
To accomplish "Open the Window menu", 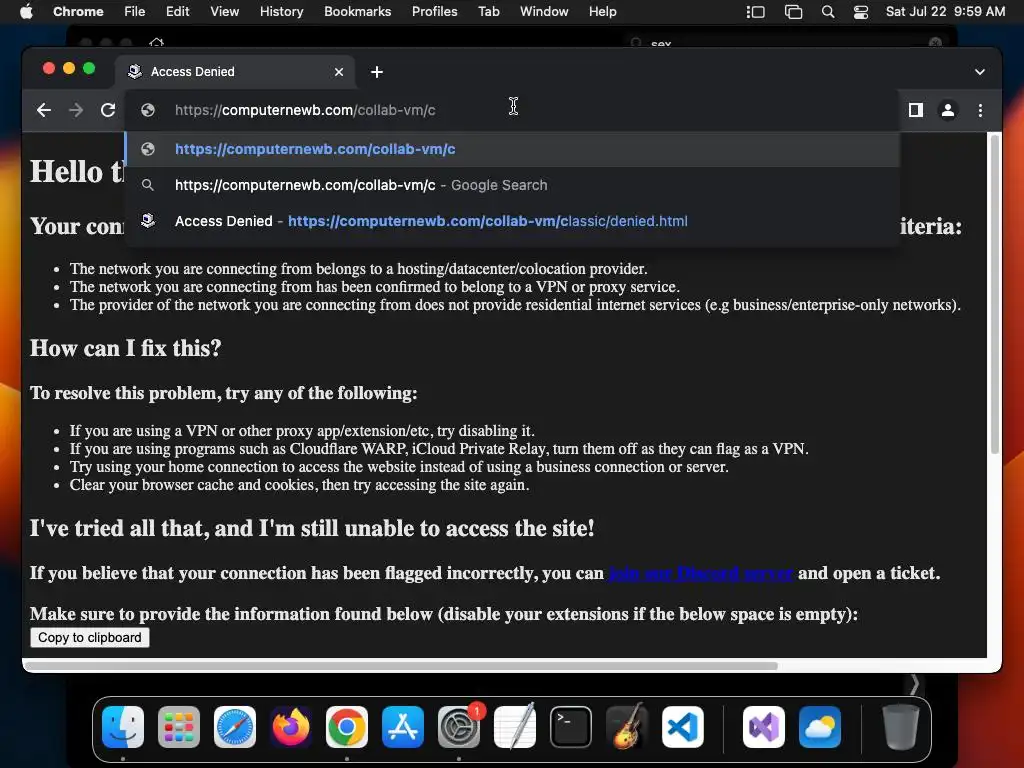I will [x=544, y=12].
